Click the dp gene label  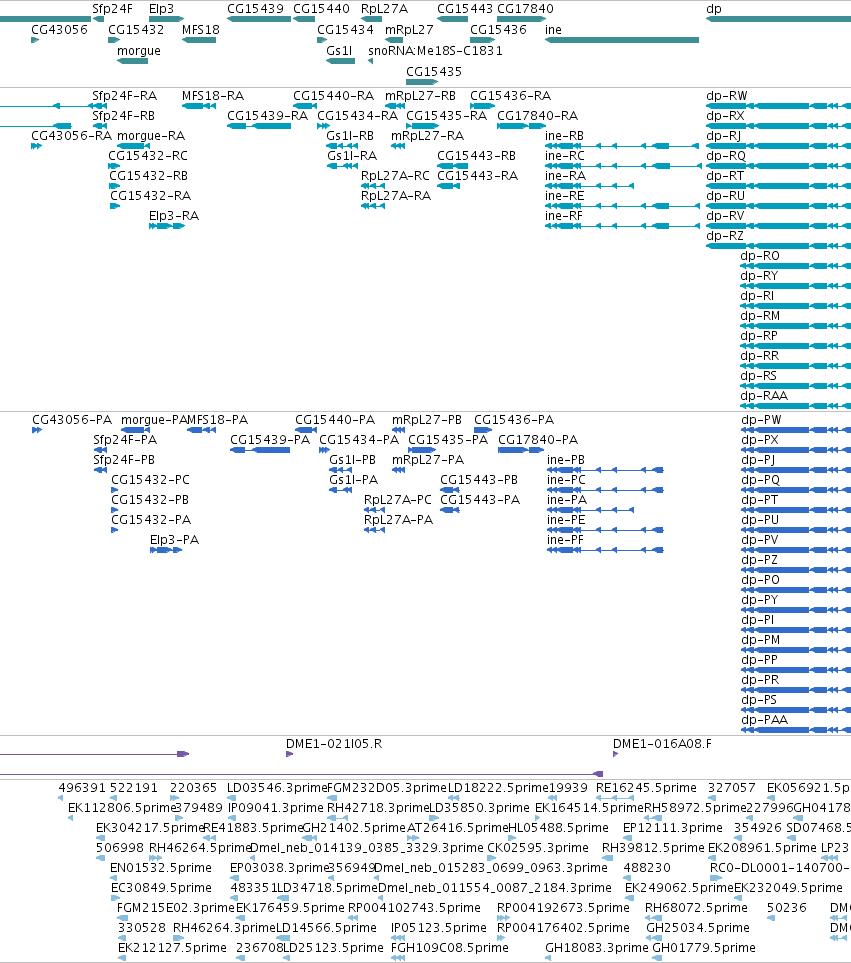click(x=713, y=9)
